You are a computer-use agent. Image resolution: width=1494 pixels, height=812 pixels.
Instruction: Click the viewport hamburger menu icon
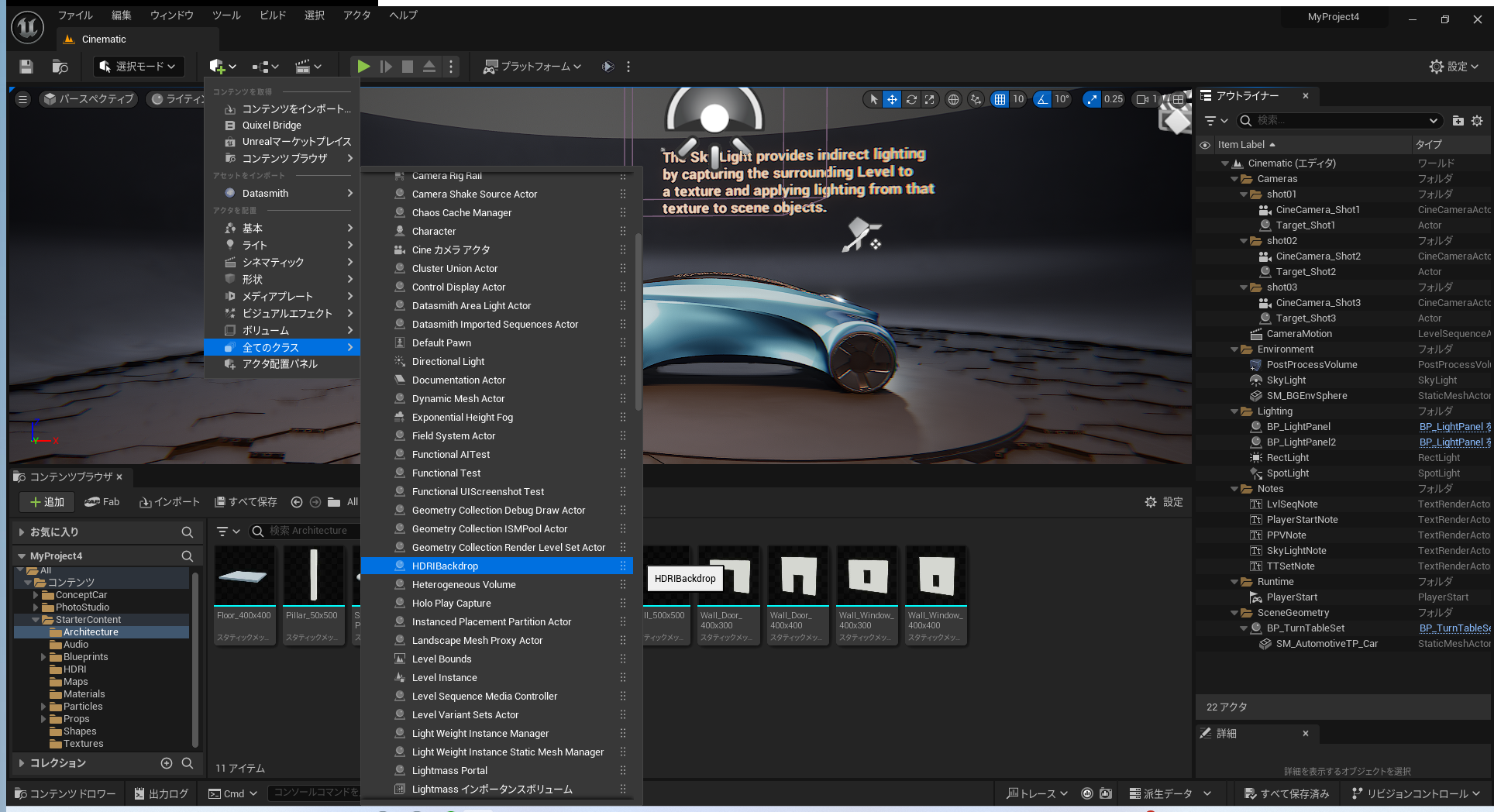tap(22, 99)
